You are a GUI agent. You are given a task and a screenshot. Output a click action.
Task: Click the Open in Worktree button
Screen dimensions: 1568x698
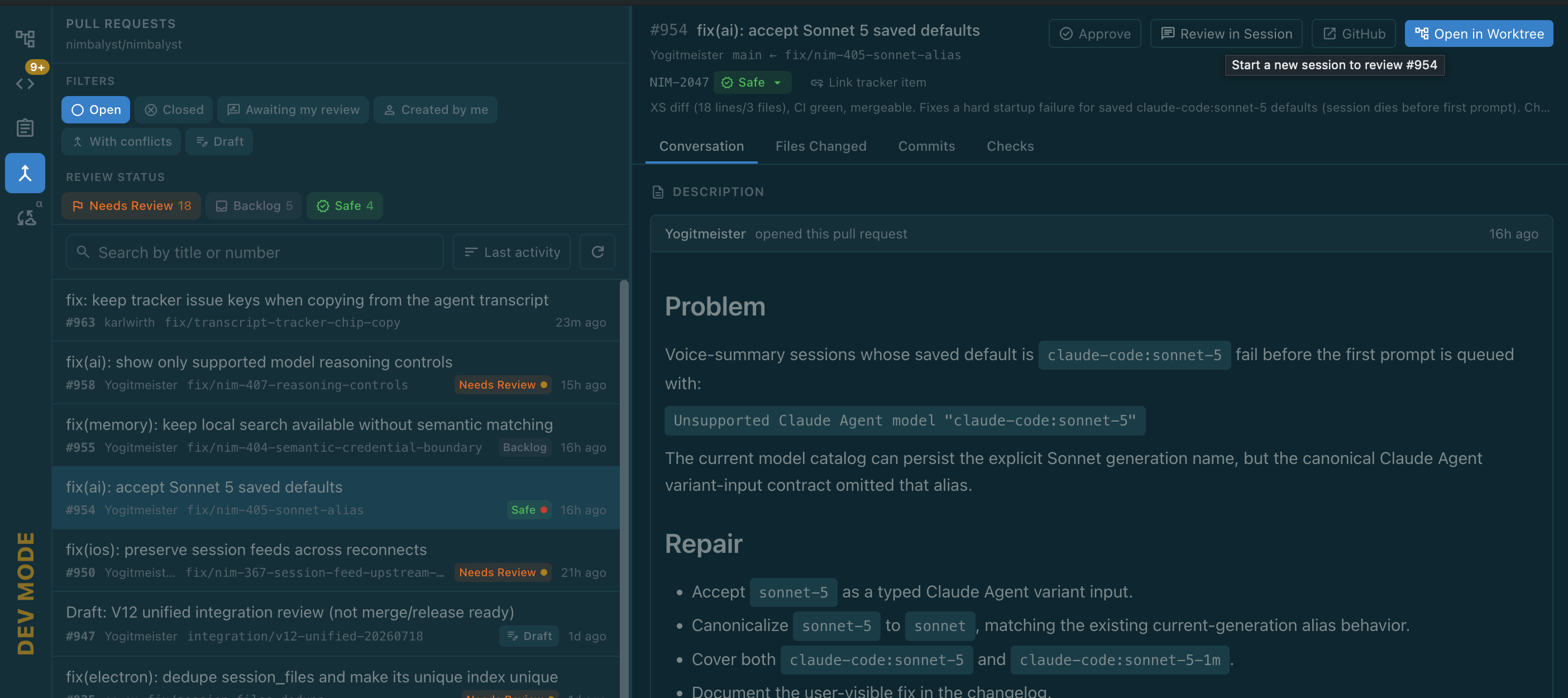(x=1479, y=34)
